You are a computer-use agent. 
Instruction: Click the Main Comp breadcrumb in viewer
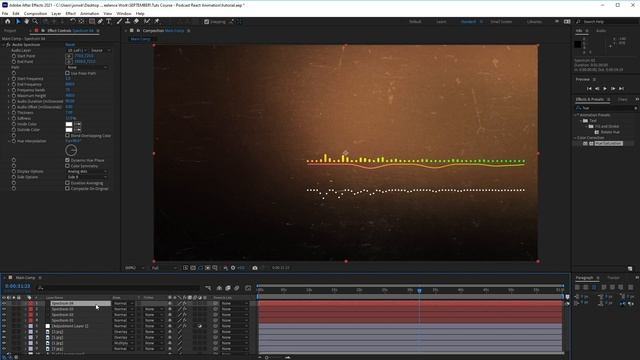pyautogui.click(x=140, y=39)
